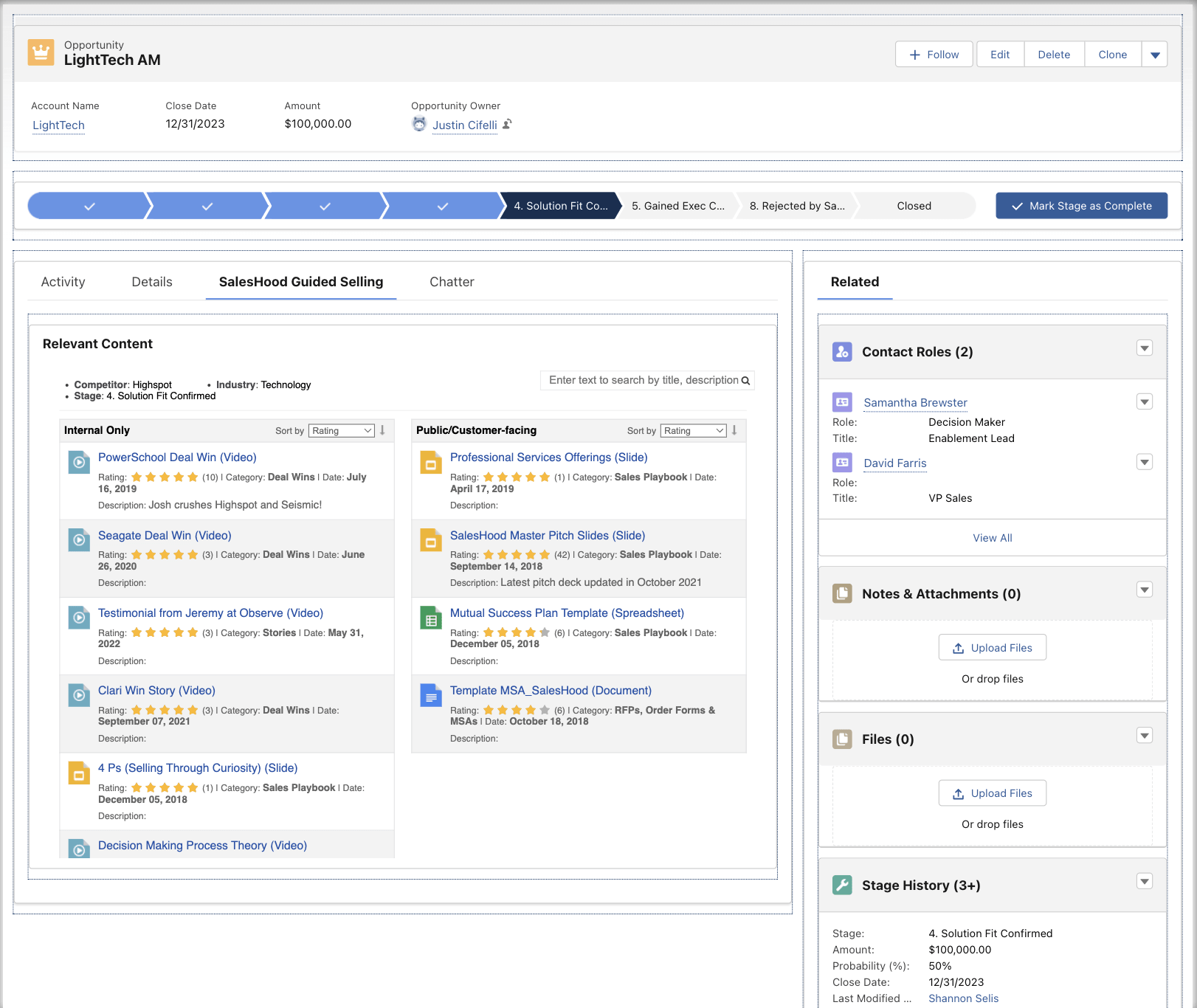Click the contact card icon for Samantha Brewster

pos(842,402)
